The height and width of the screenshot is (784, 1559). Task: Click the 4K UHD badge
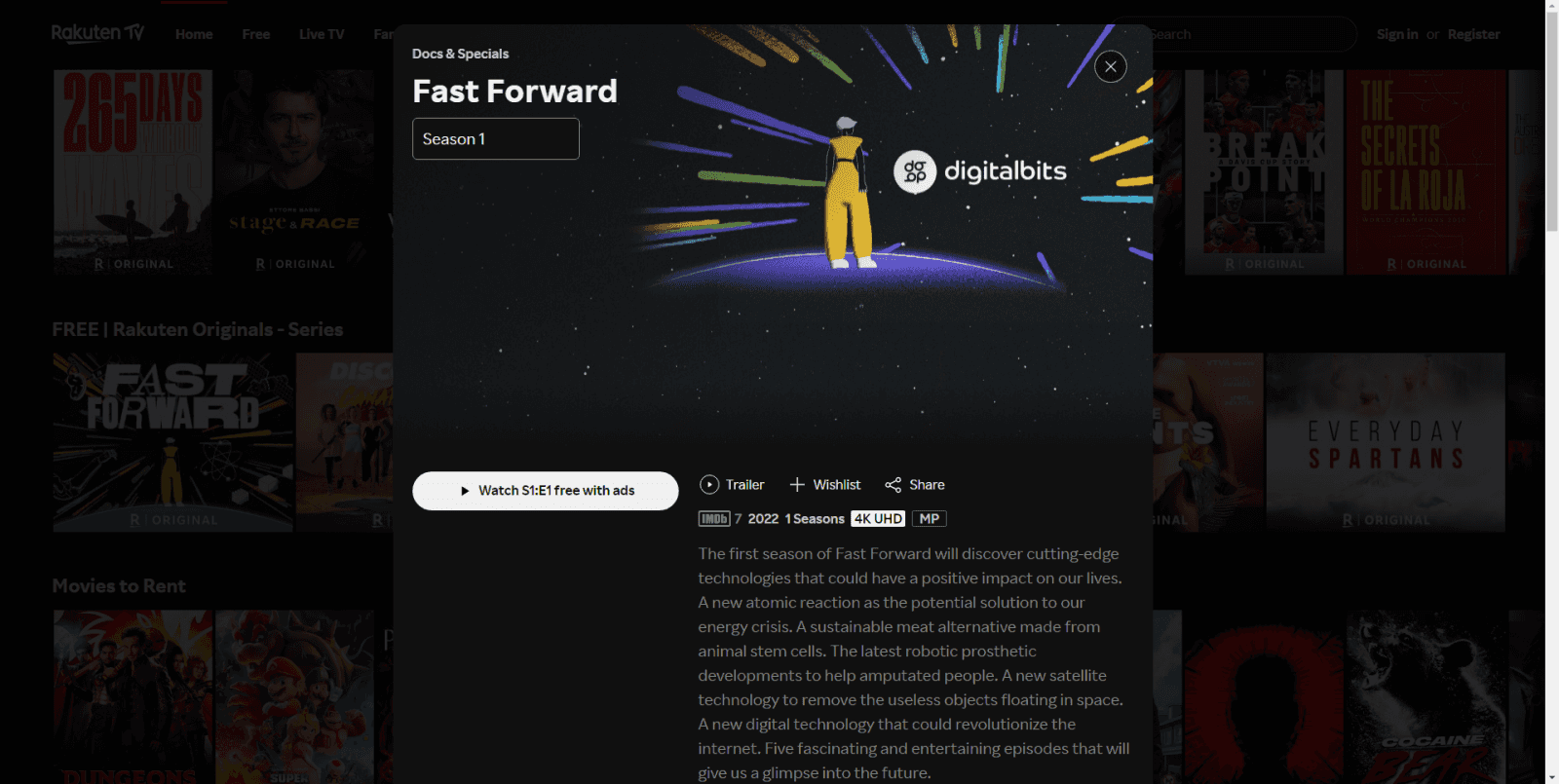[878, 519]
